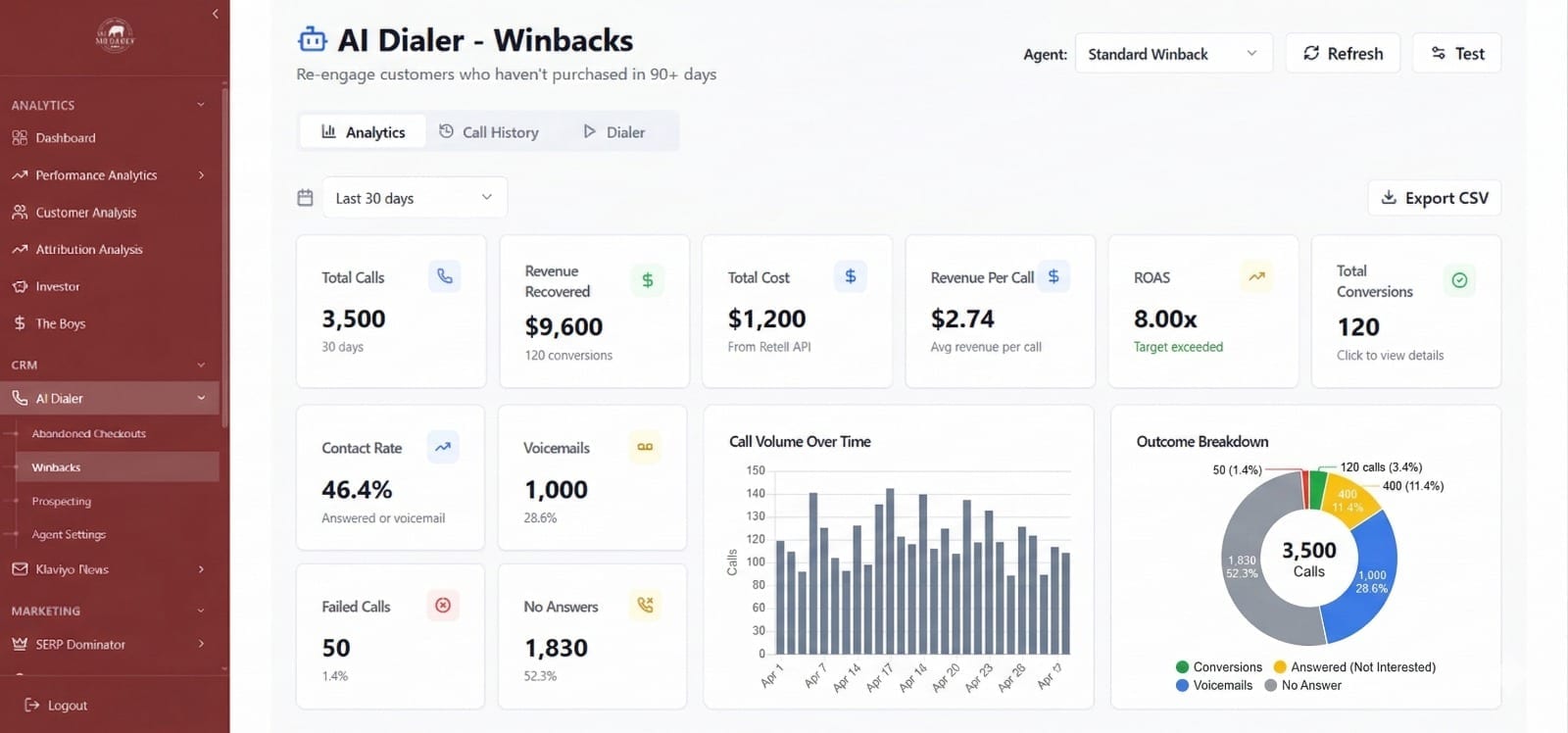Click the calendar icon beside date range

pos(306,198)
